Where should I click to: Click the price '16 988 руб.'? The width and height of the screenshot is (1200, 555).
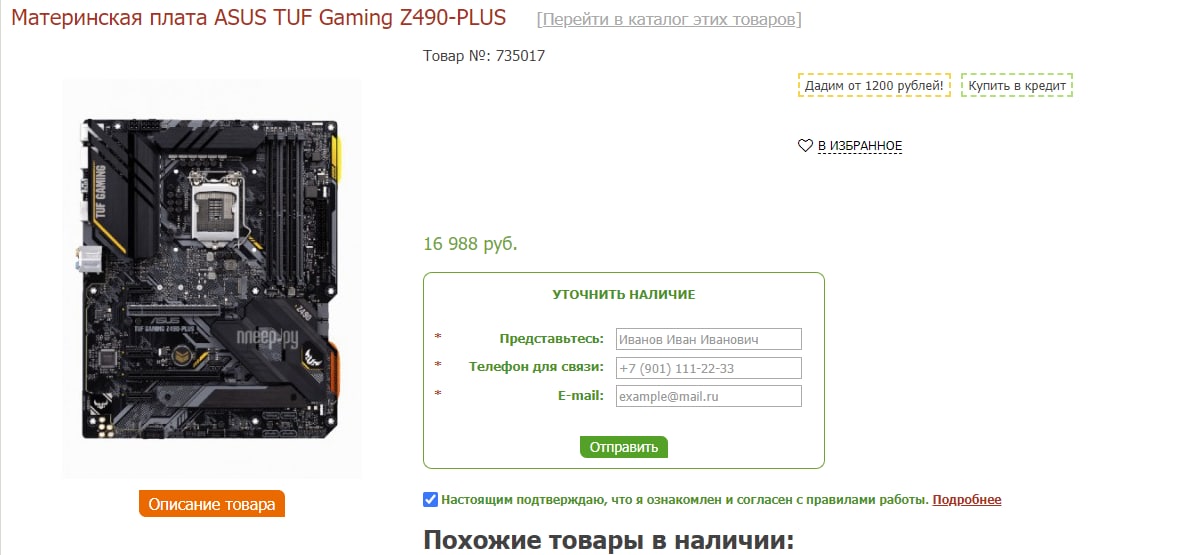pos(471,244)
